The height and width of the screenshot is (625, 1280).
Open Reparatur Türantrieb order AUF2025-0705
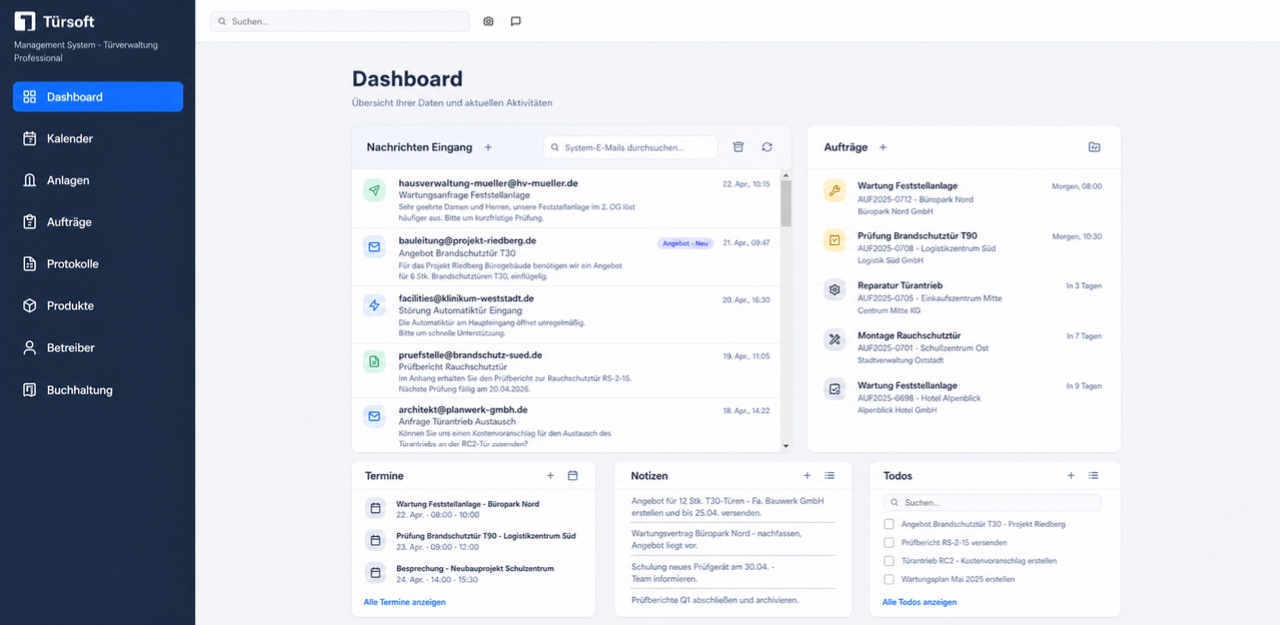(964, 298)
